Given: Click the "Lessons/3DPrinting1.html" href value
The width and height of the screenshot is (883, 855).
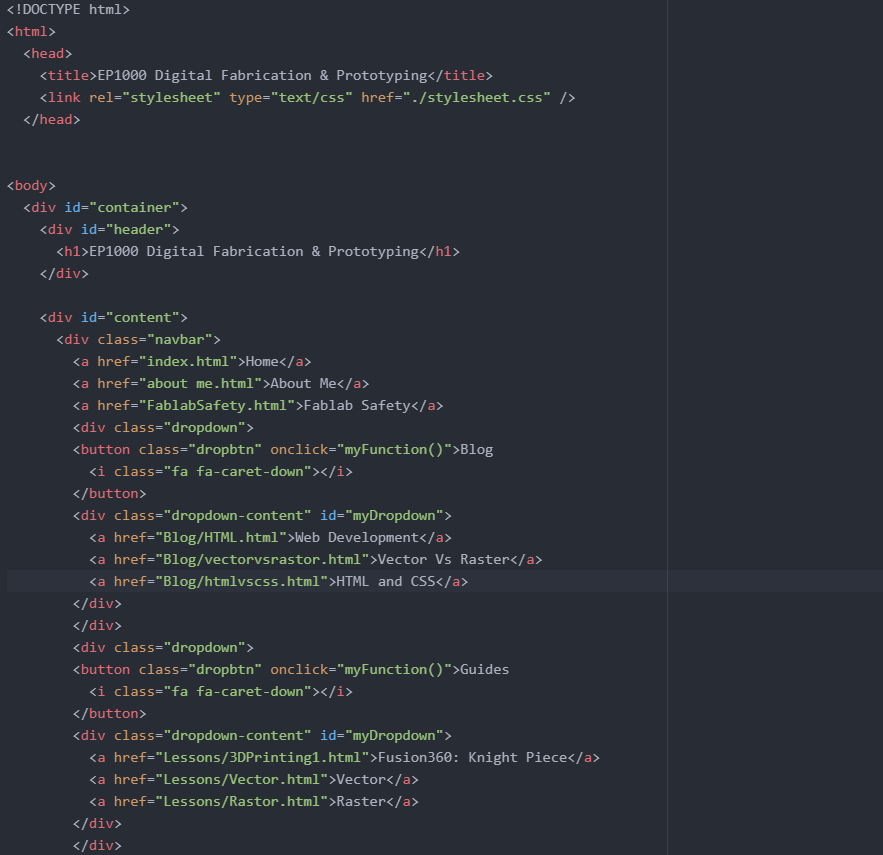Looking at the screenshot, I should coord(262,757).
